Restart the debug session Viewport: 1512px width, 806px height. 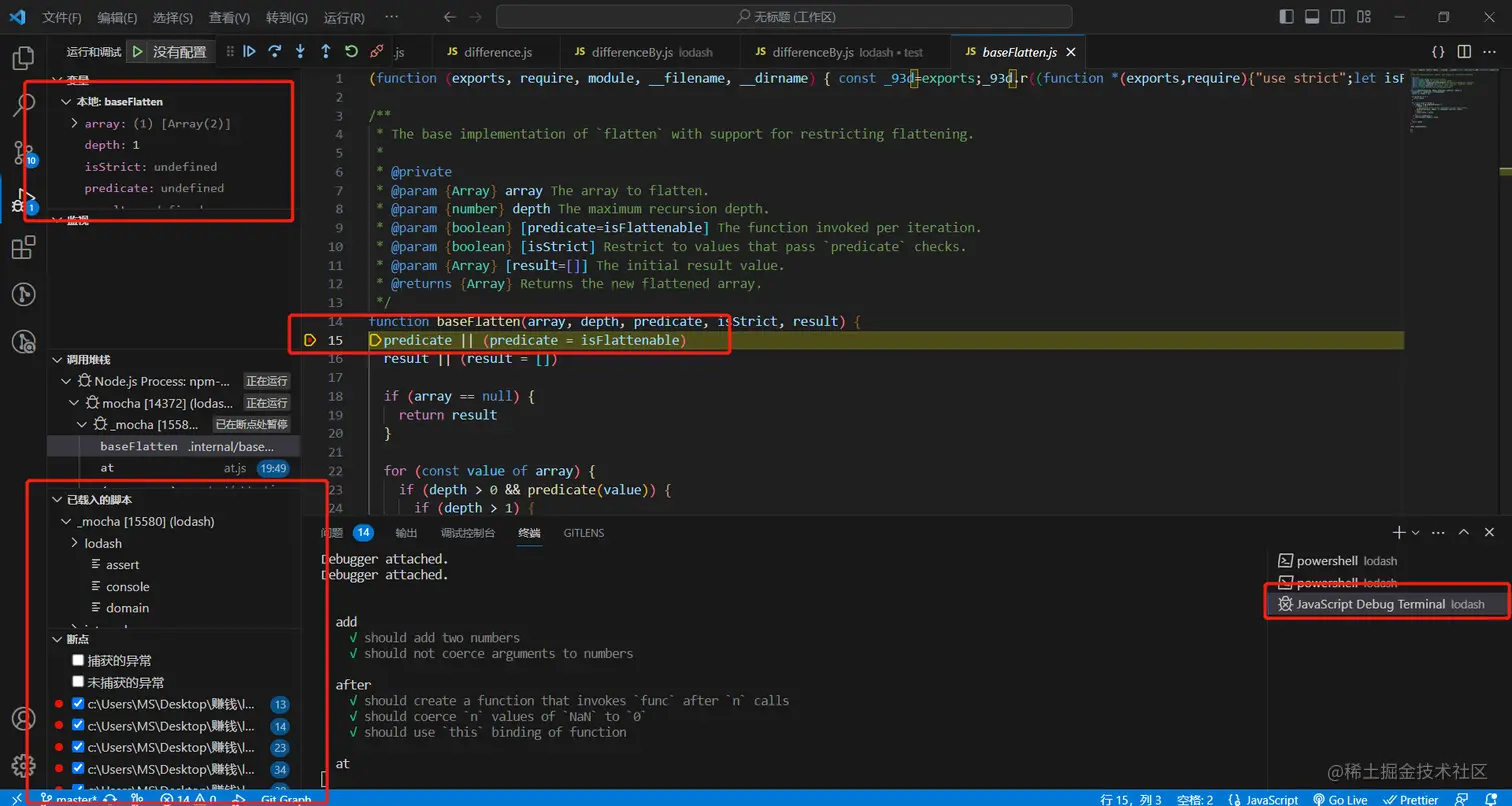coord(351,52)
